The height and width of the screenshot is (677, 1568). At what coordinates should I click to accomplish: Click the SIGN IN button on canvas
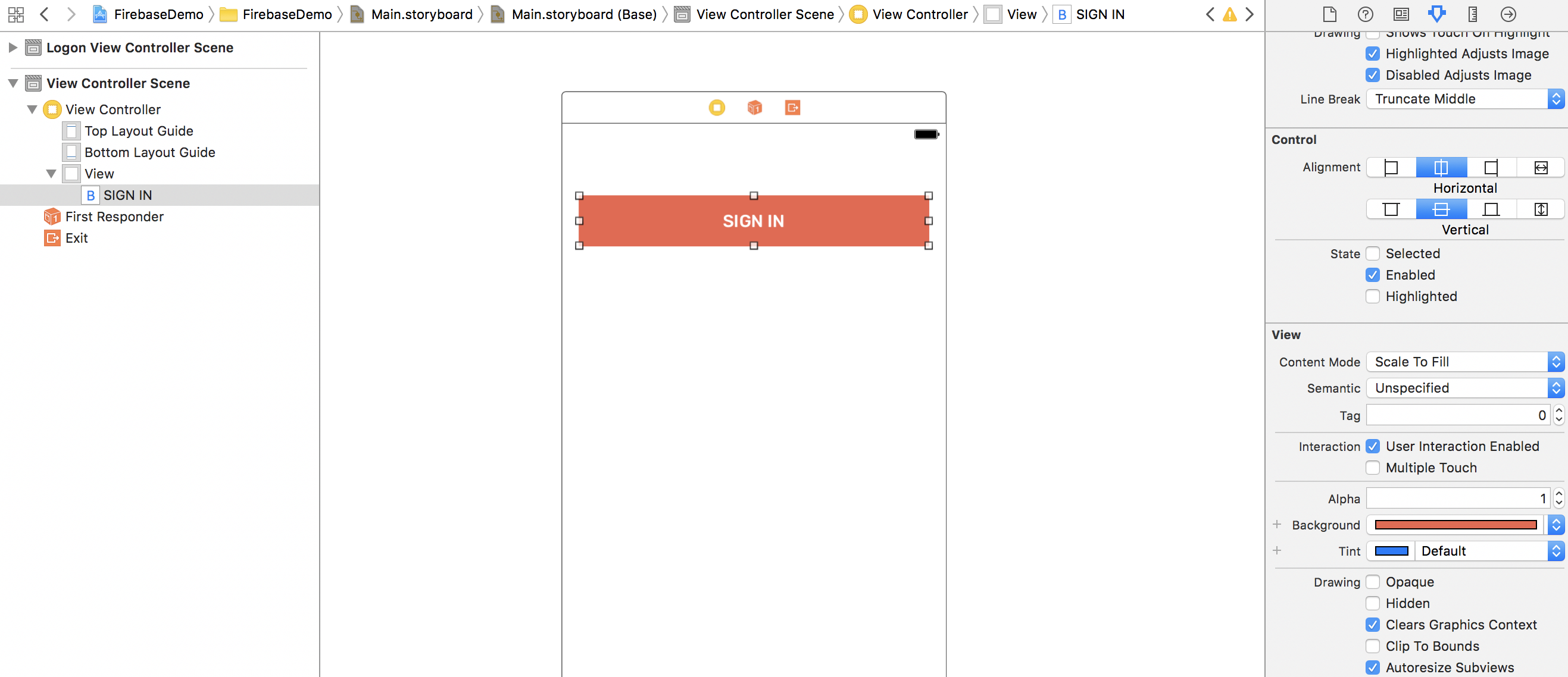(x=753, y=221)
